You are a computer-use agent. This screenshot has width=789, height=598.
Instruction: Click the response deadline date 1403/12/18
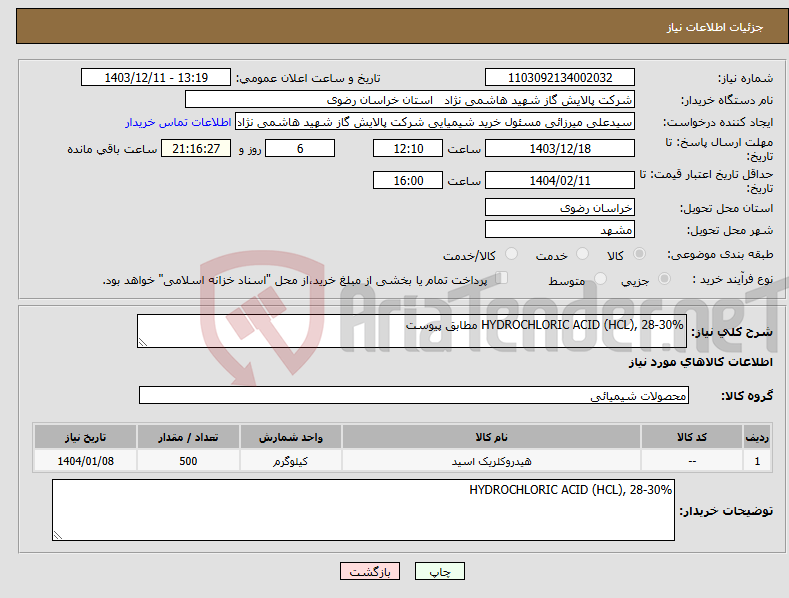pyautogui.click(x=560, y=148)
